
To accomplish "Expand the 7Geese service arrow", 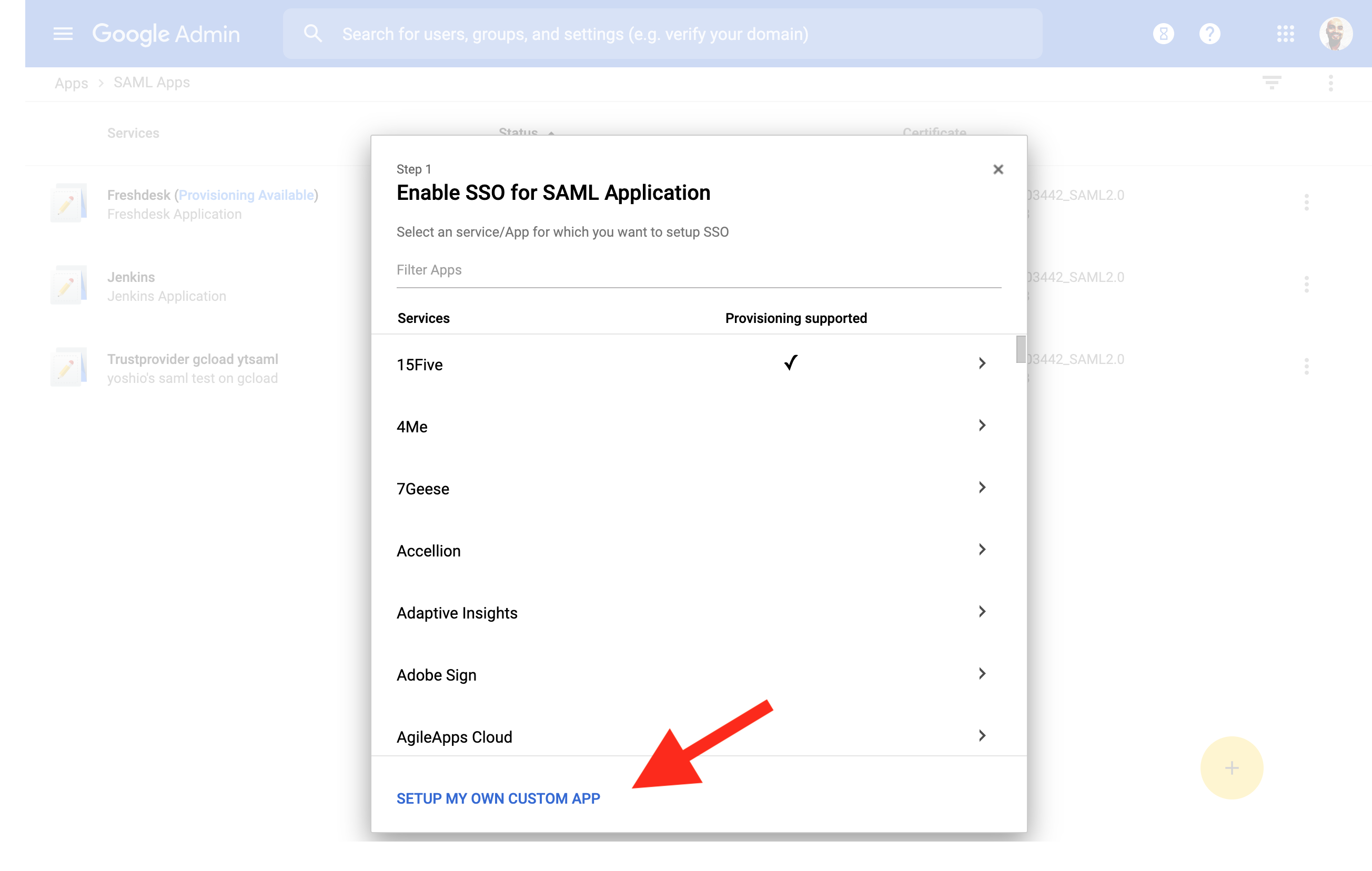I will [x=982, y=487].
